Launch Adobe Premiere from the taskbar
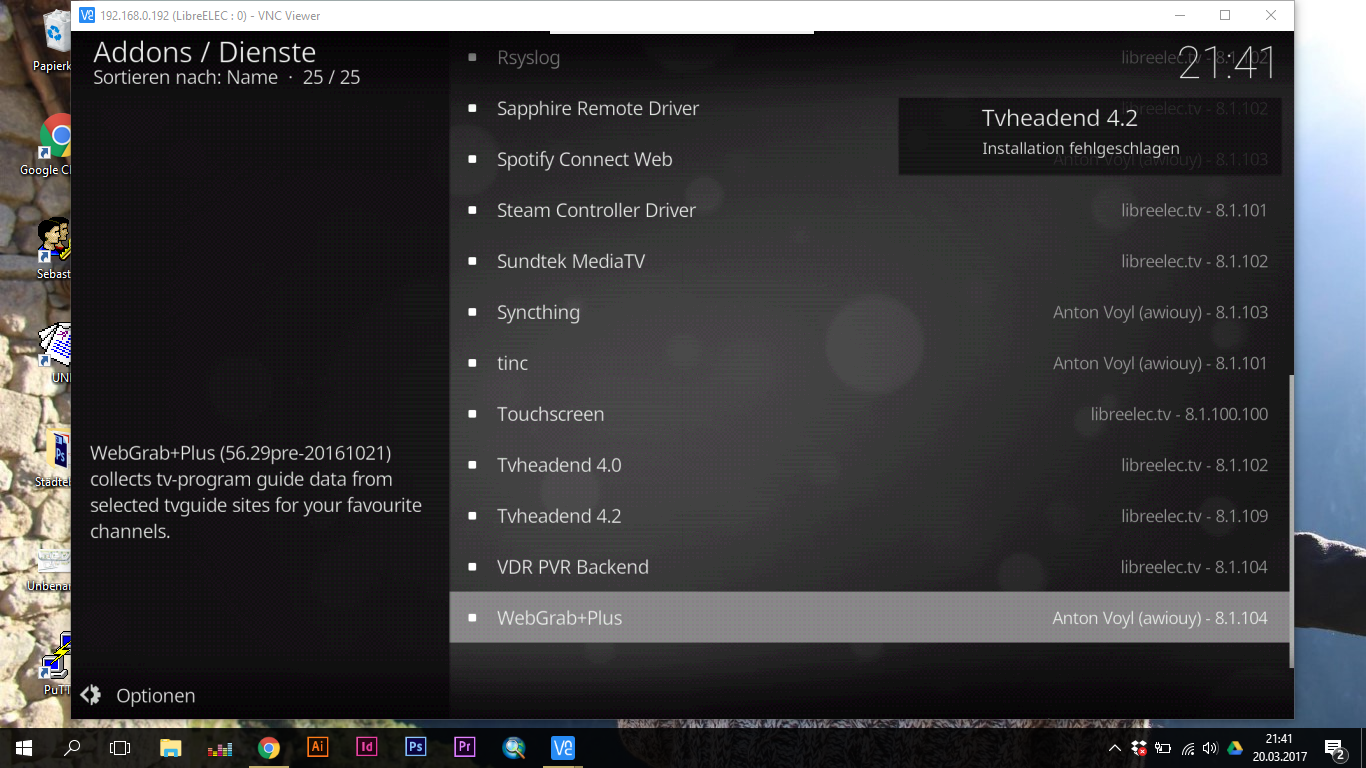This screenshot has width=1366, height=768. click(x=464, y=747)
